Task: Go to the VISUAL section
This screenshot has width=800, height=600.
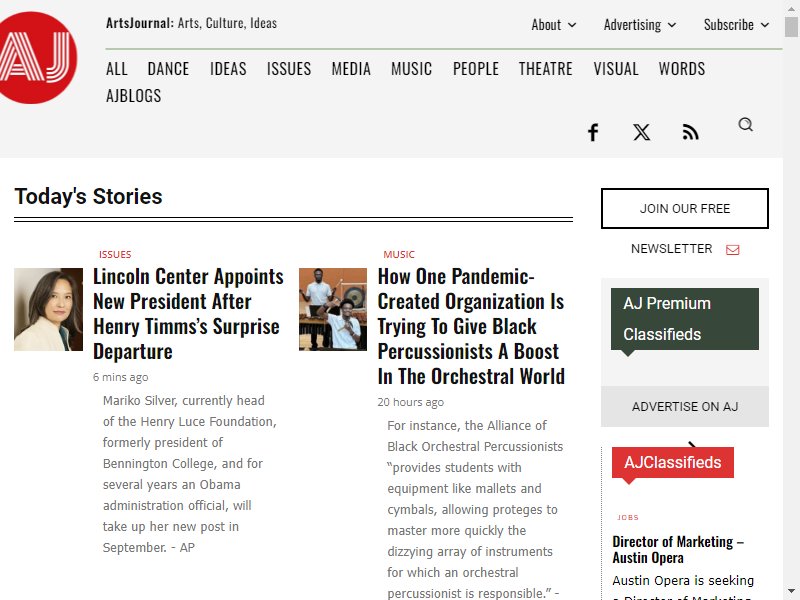Action: pos(616,68)
